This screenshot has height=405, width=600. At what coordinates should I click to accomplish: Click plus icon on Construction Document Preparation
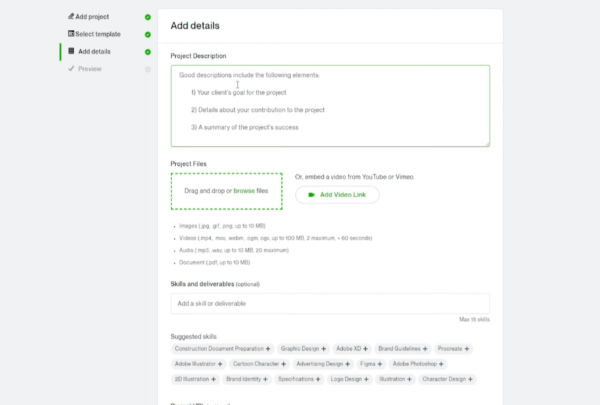click(268, 349)
